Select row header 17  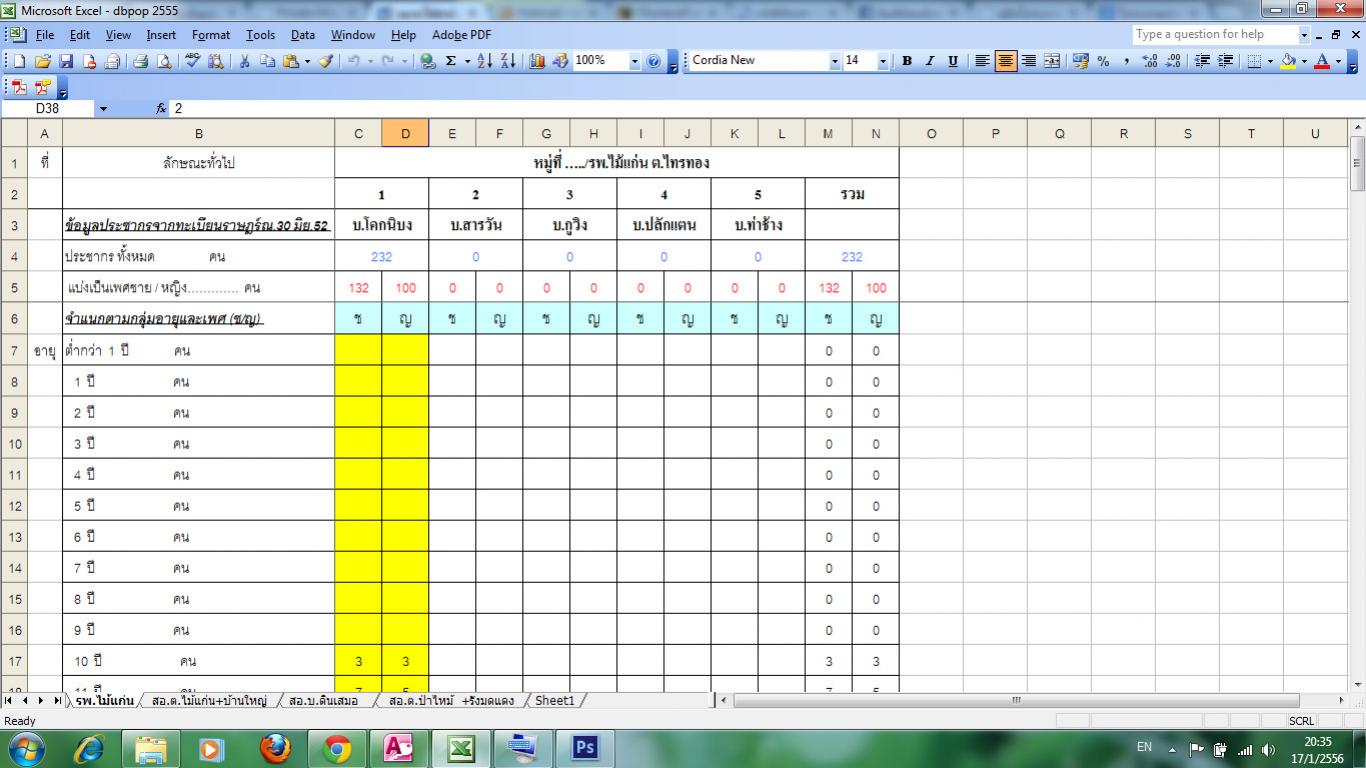point(15,661)
